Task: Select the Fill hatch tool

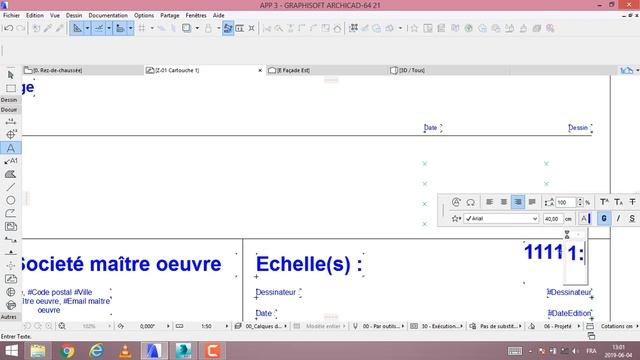Action: point(11,174)
